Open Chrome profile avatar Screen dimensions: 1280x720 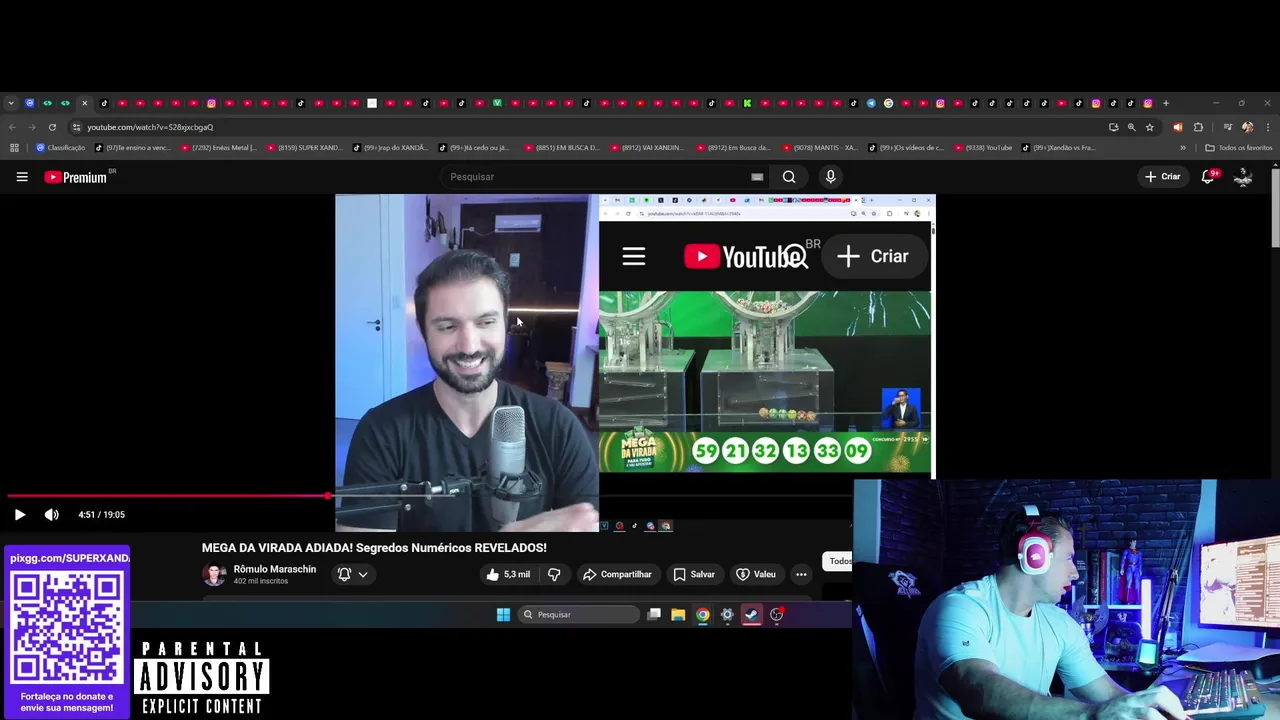pos(1247,127)
